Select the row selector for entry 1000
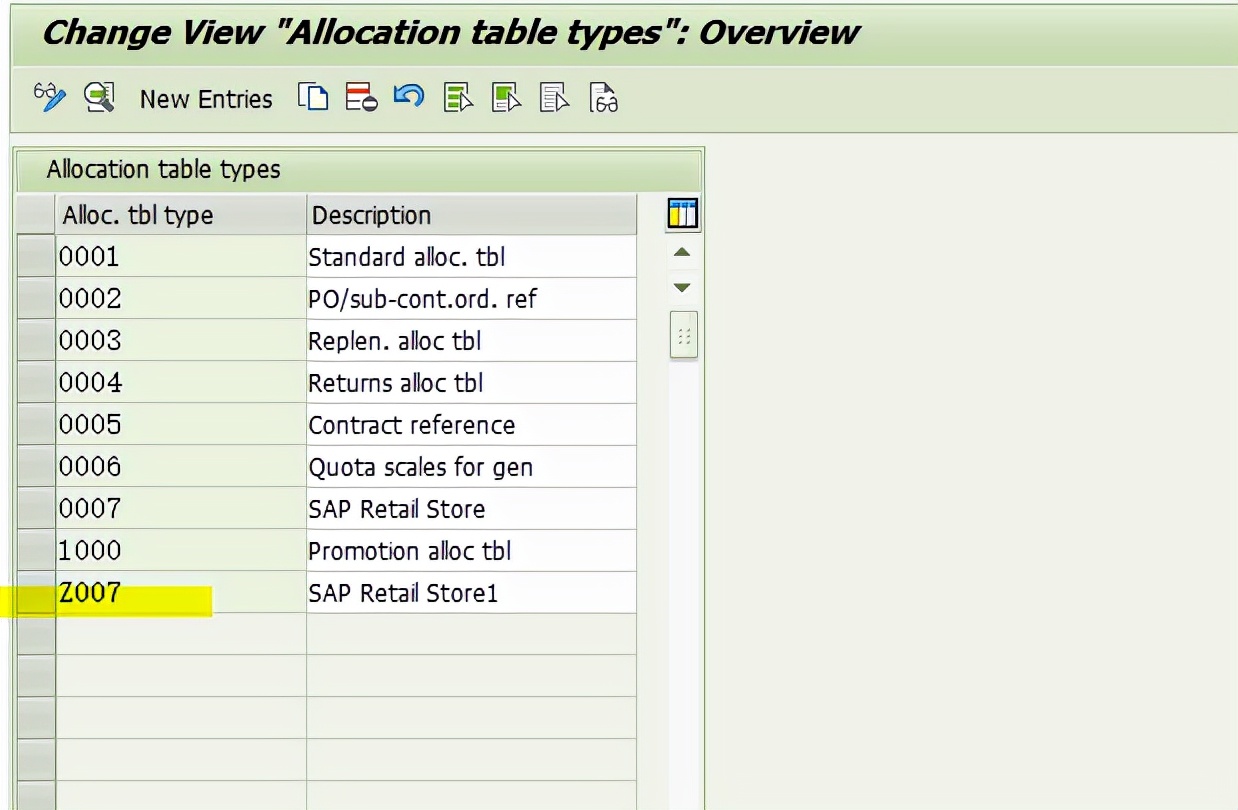 pyautogui.click(x=35, y=550)
